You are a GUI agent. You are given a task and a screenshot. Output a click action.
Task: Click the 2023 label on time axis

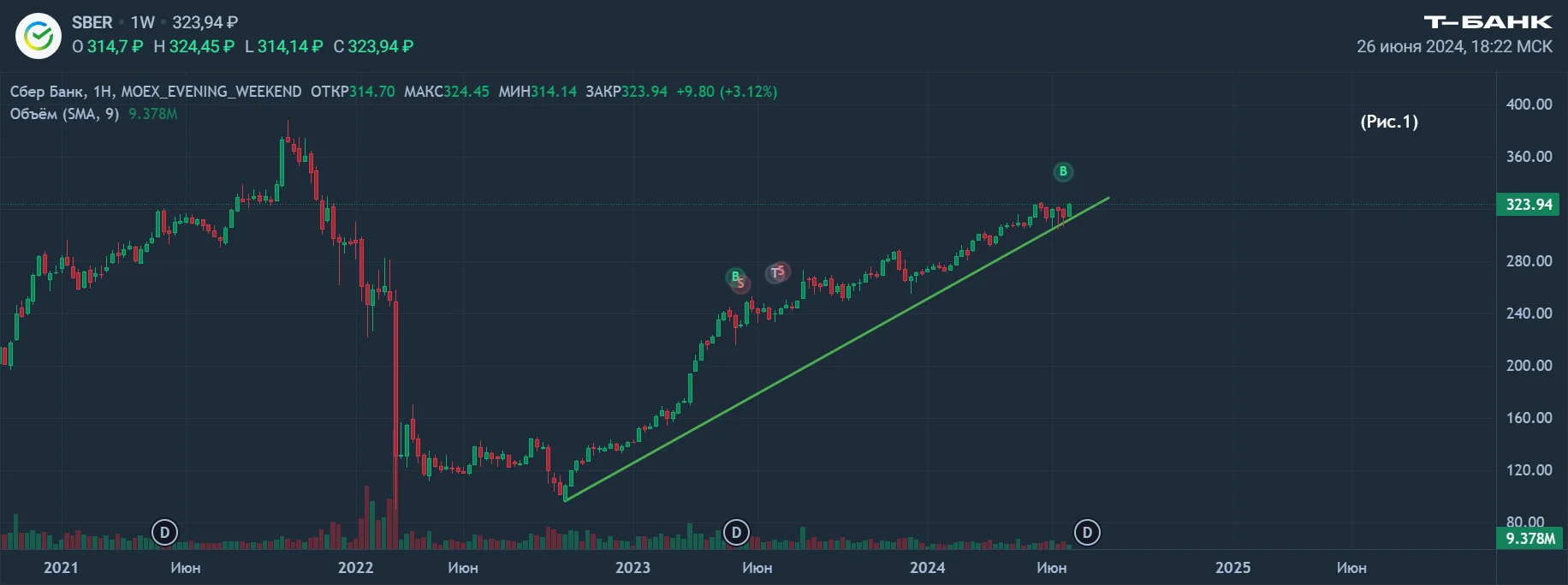pos(633,568)
